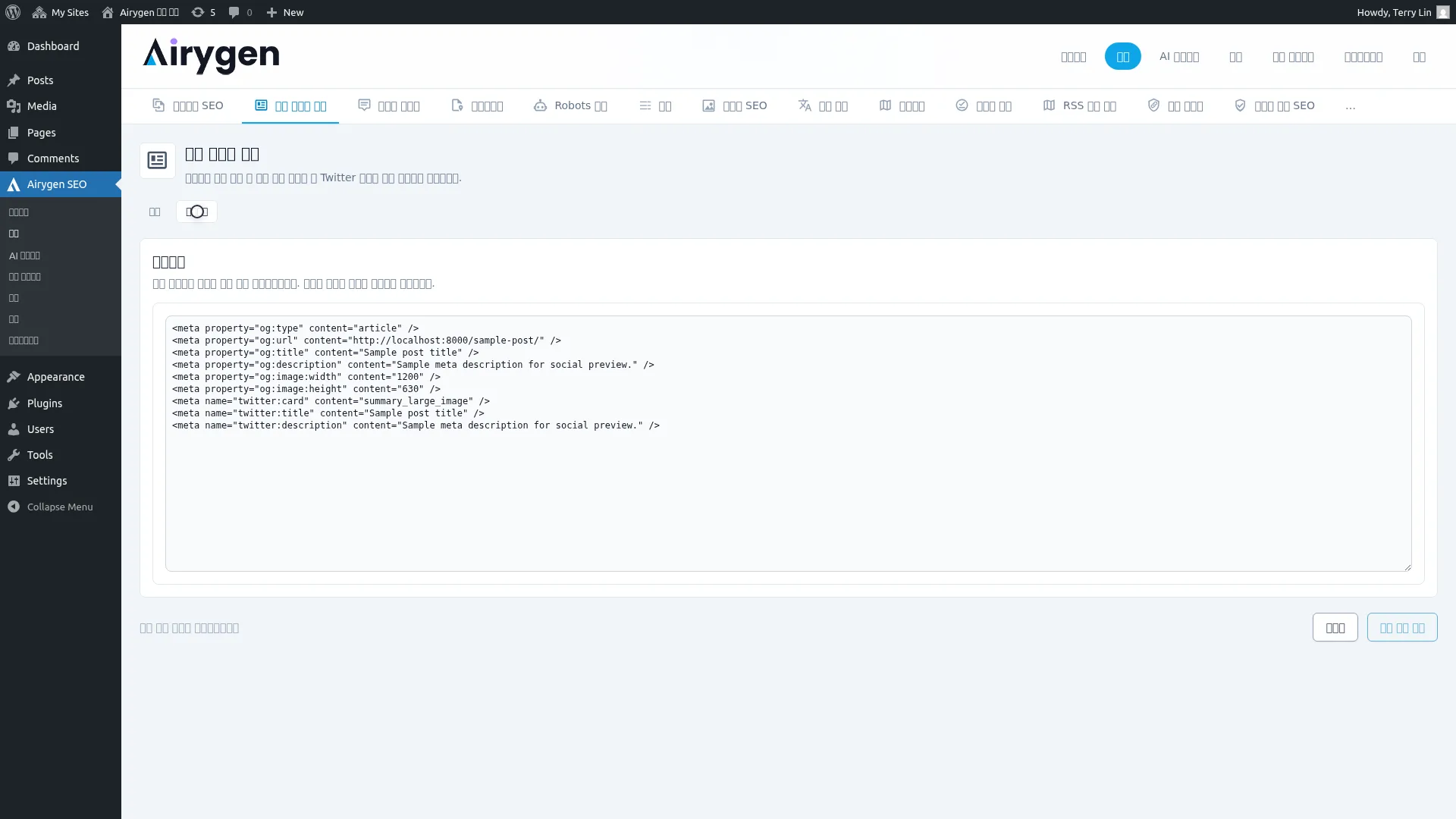This screenshot has width=1456, height=819.
Task: Click the Airygen logo
Action: pos(211,56)
